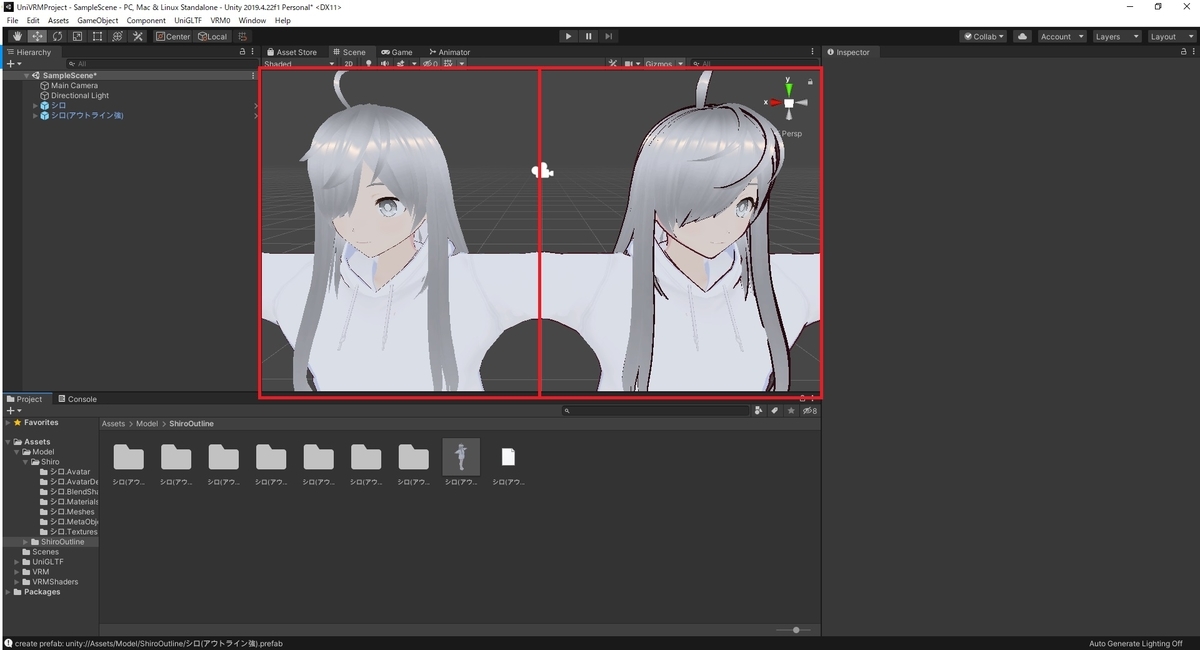Expand the シロ object in Hierarchy
This screenshot has height=650, width=1200.
[x=35, y=106]
